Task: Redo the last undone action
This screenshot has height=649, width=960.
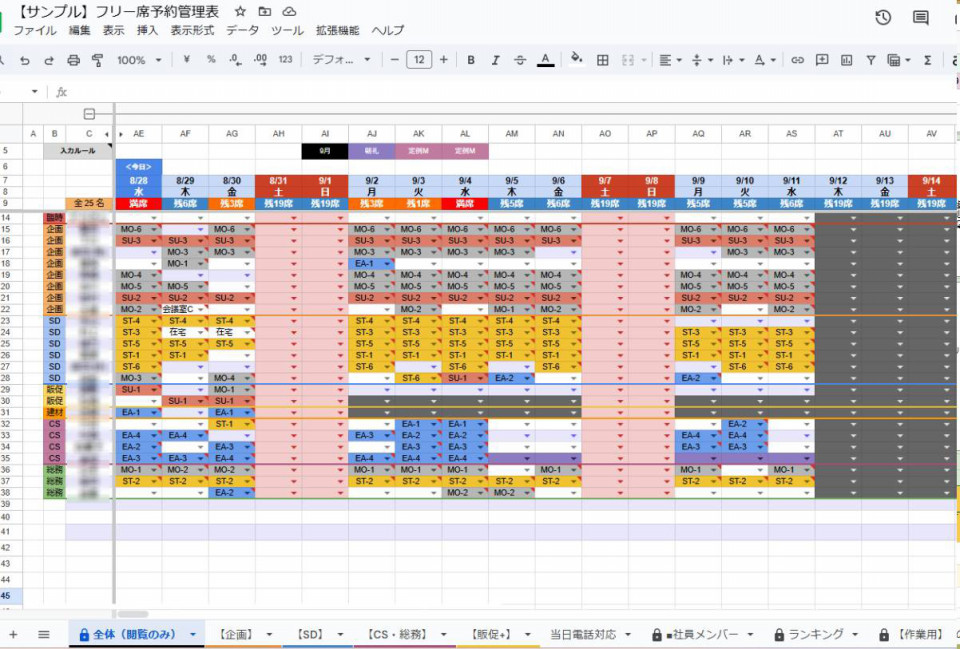Action: click(49, 60)
